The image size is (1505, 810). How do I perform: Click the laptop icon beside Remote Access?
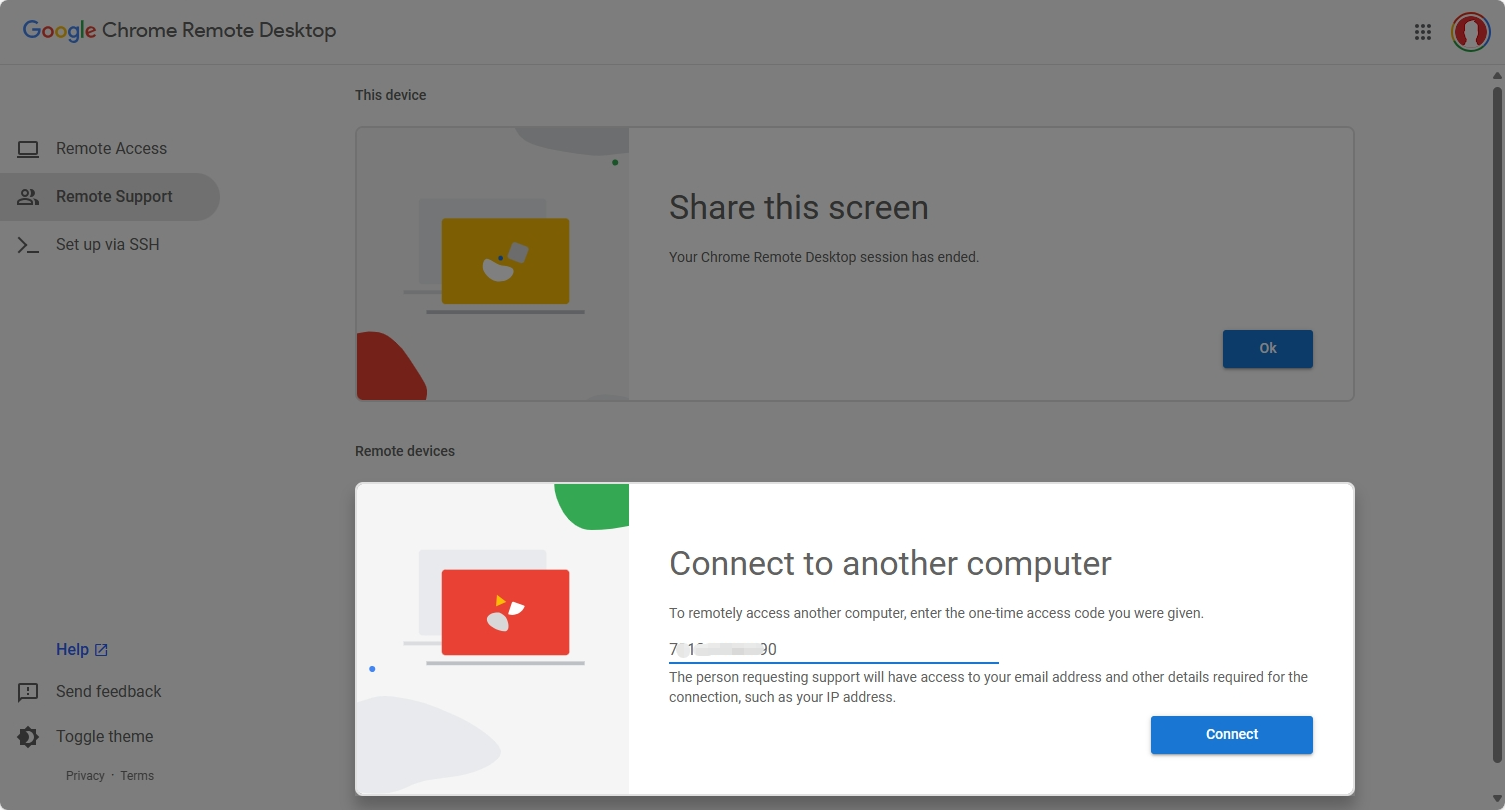click(28, 149)
